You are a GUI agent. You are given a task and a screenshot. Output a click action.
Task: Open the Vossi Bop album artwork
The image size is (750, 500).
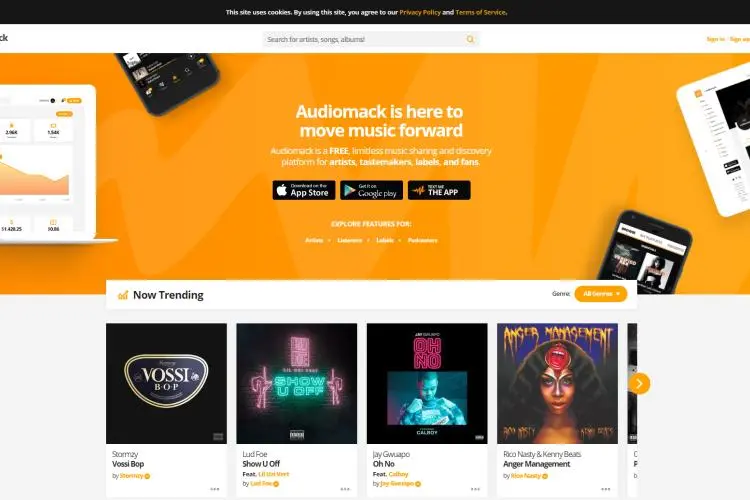166,383
